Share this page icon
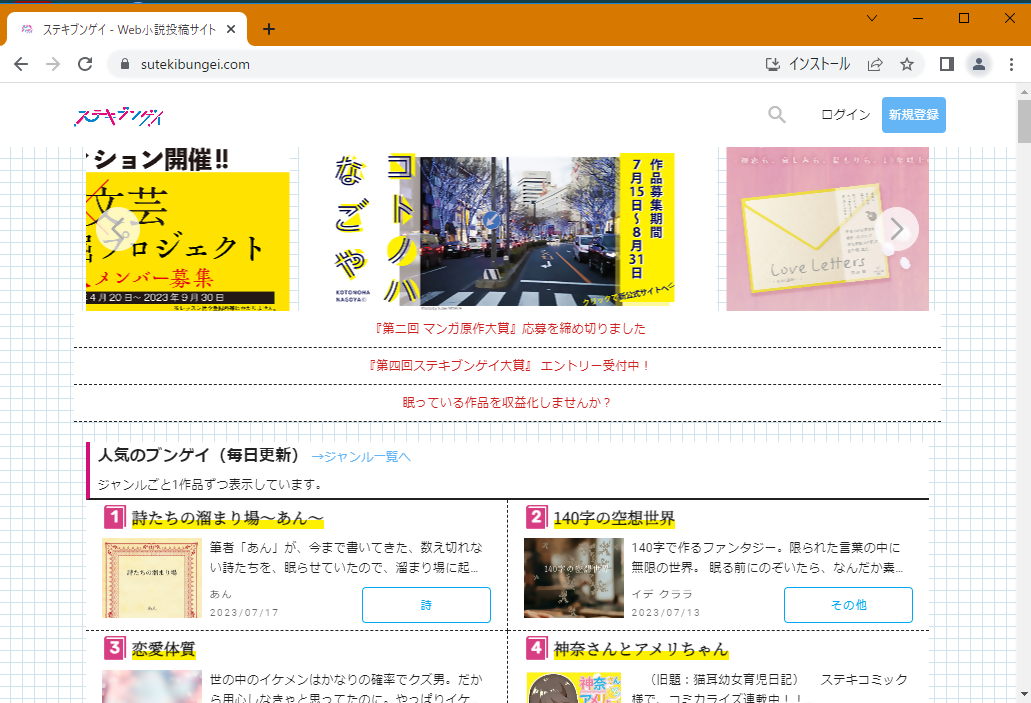Viewport: 1031px width, 703px height. pyautogui.click(x=875, y=64)
